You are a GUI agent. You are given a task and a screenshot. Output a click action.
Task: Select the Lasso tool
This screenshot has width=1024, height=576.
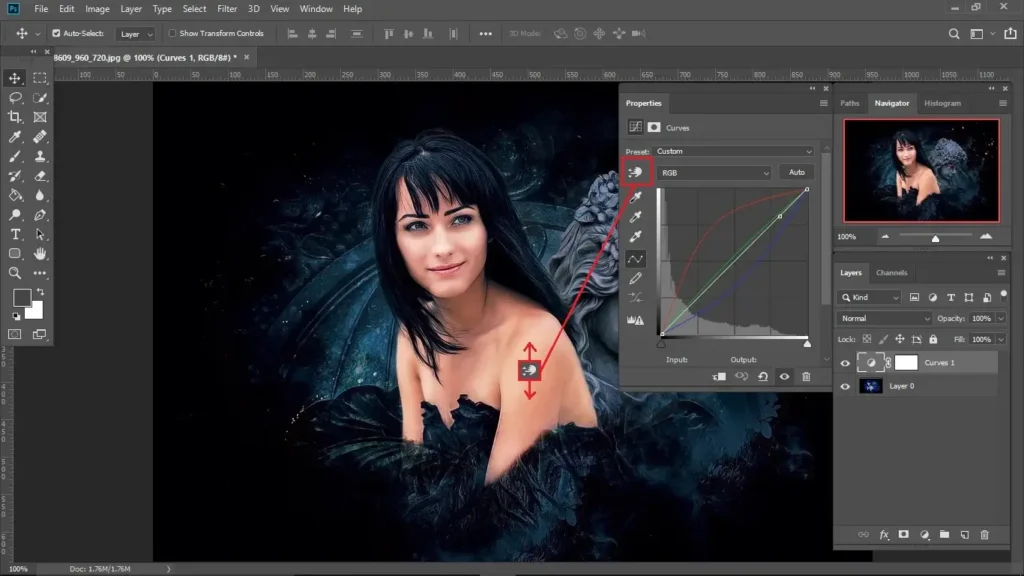pyautogui.click(x=14, y=98)
